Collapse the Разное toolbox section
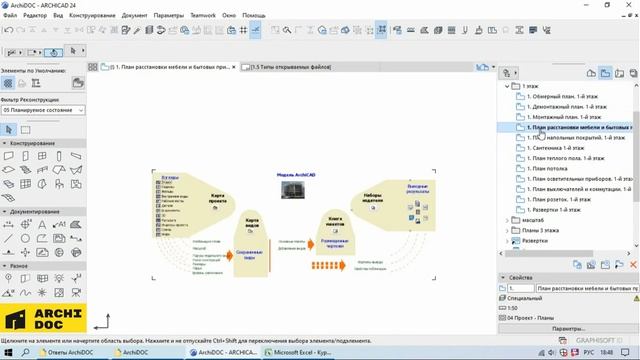Image resolution: width=640 pixels, height=360 pixels. [x=4, y=266]
